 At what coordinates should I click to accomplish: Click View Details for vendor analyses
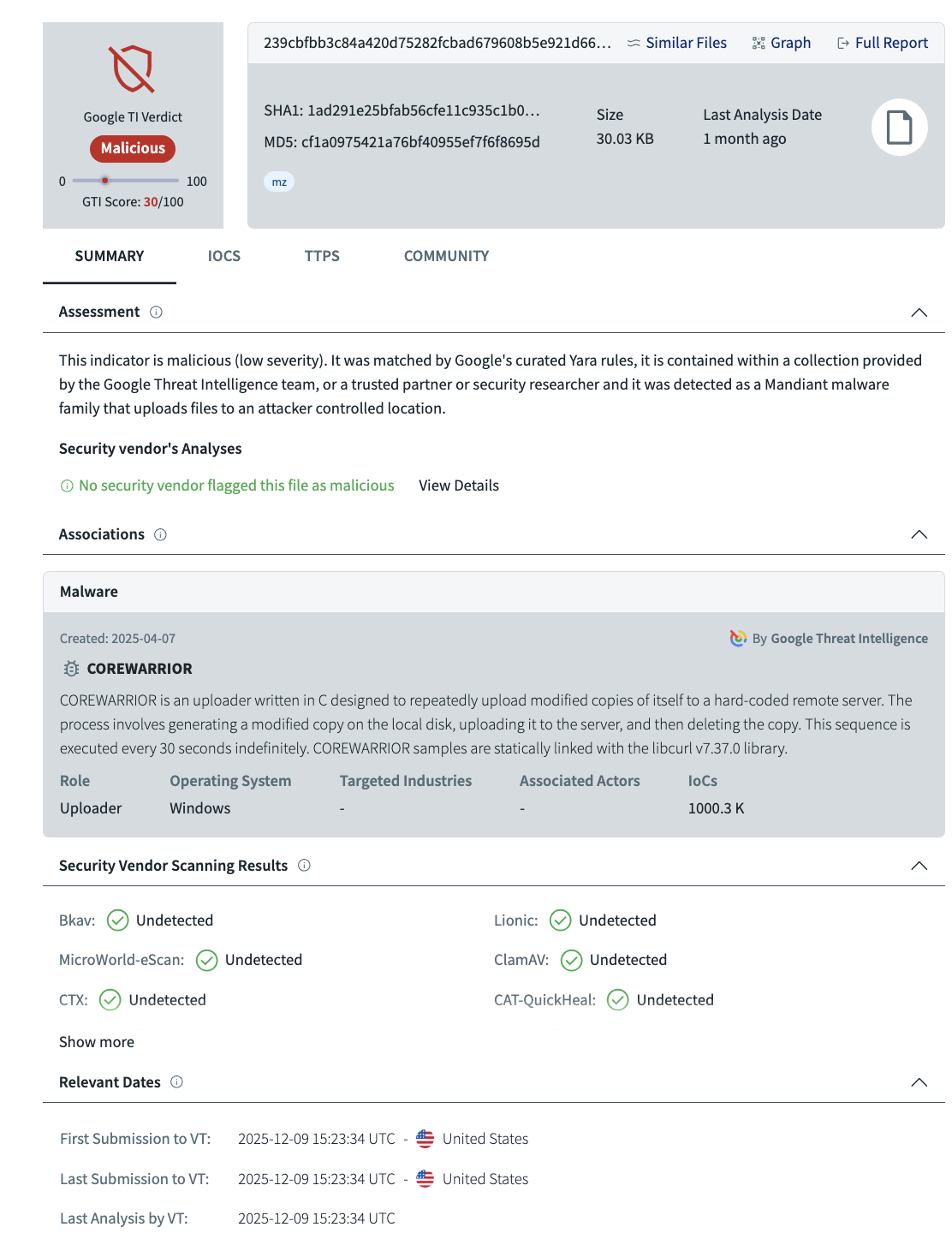(459, 485)
